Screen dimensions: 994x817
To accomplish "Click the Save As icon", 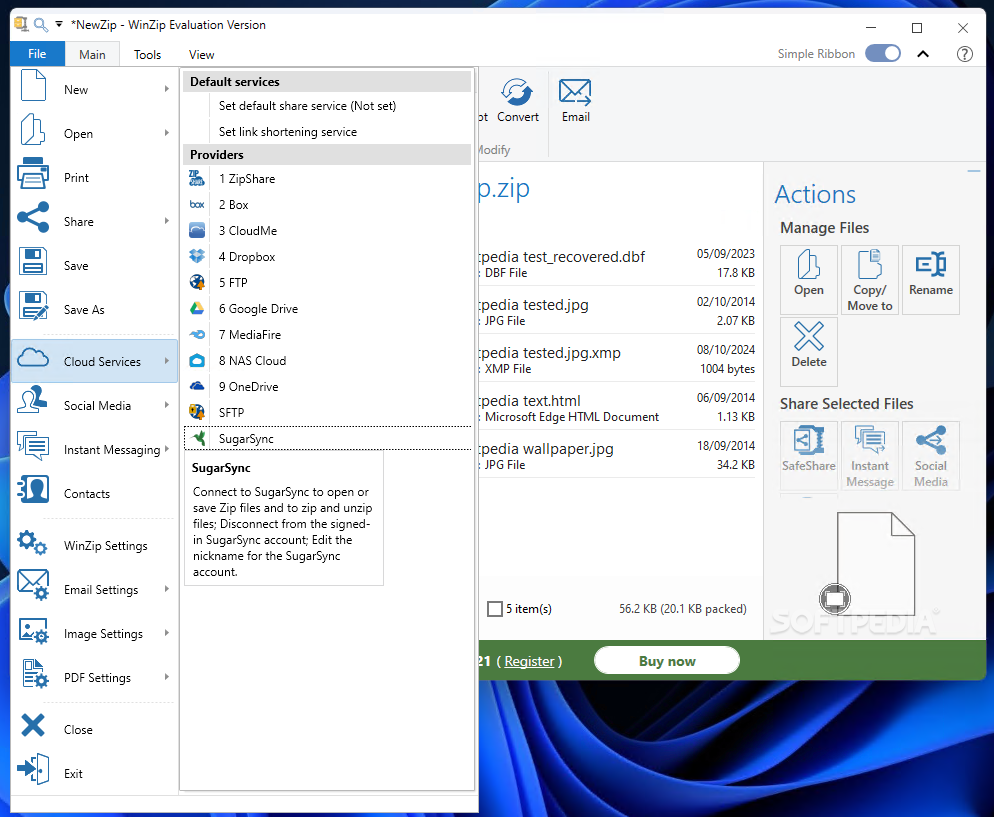I will (33, 306).
